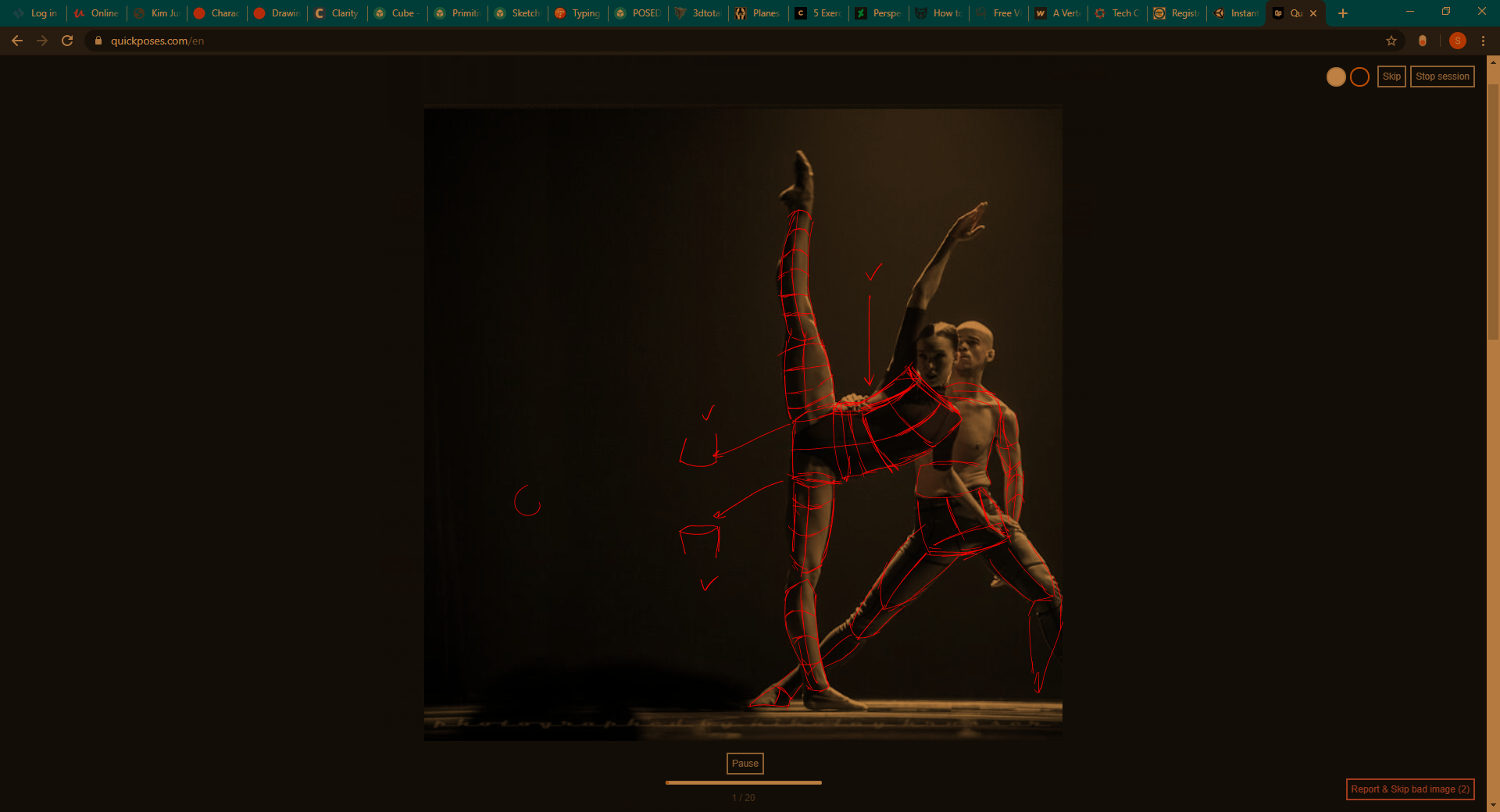Click the pose timer progress bar

pos(743,782)
